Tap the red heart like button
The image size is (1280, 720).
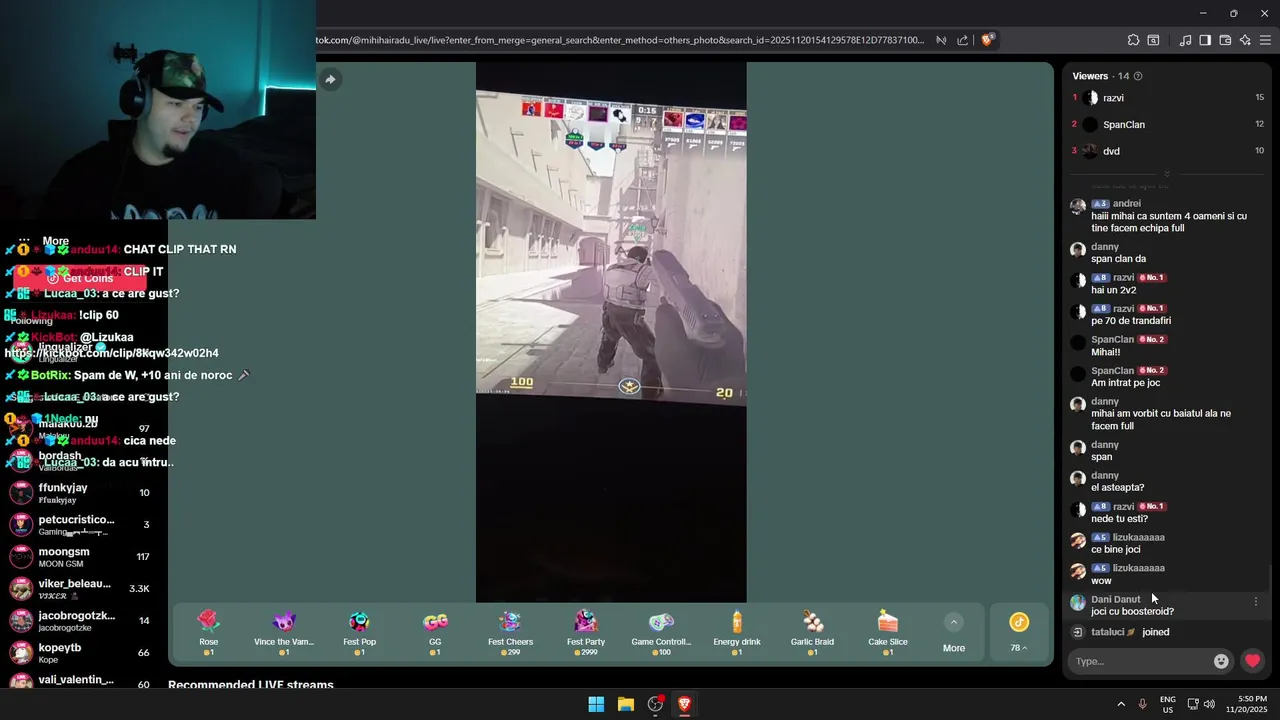click(x=1252, y=661)
